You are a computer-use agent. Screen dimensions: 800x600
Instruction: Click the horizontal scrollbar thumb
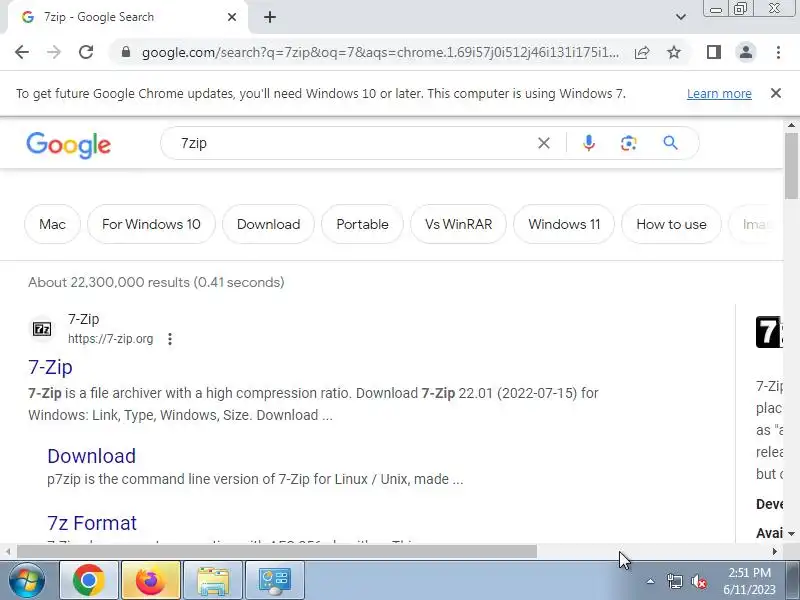tap(277, 552)
